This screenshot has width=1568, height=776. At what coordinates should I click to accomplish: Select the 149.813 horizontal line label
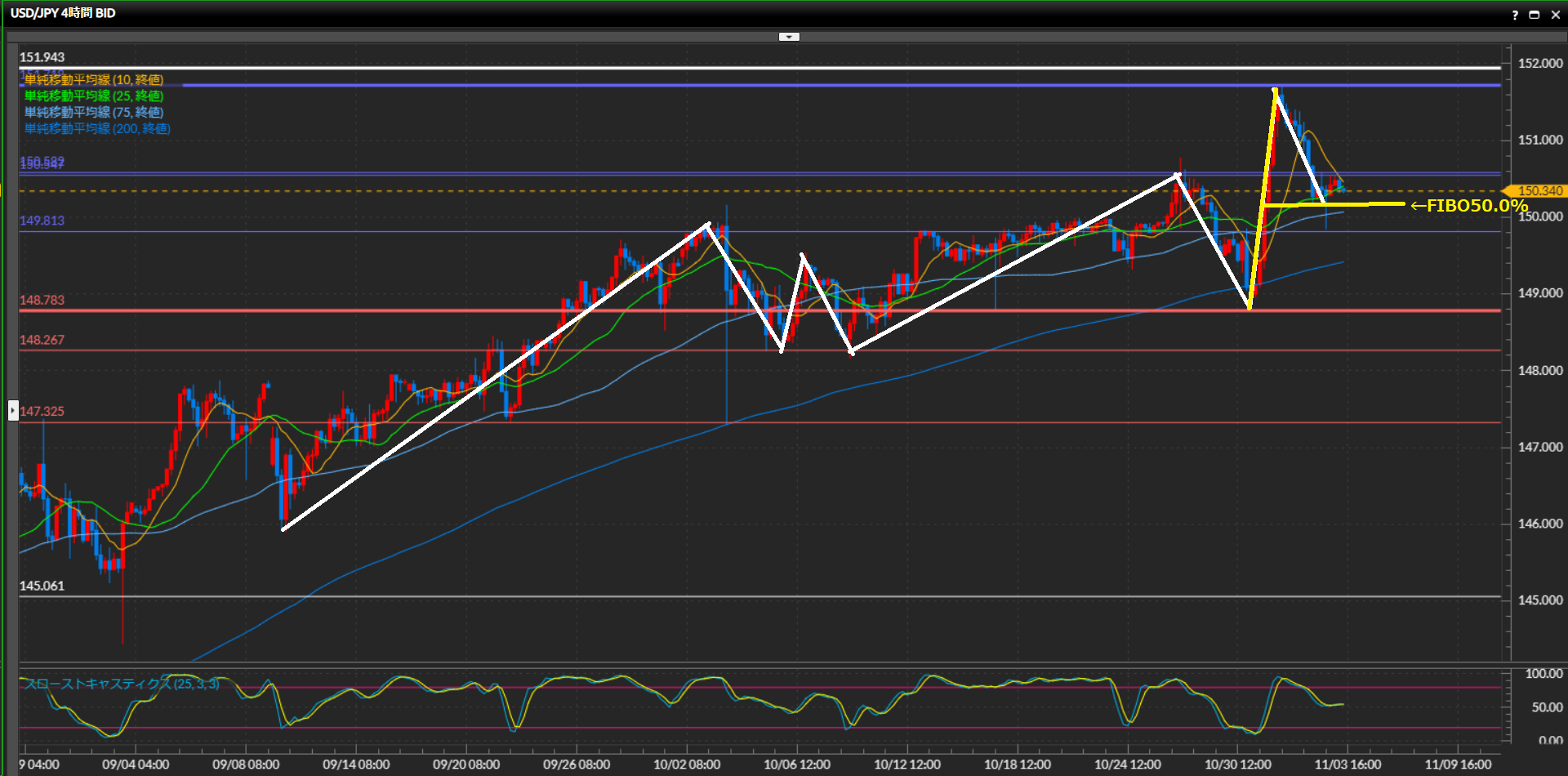(x=42, y=221)
